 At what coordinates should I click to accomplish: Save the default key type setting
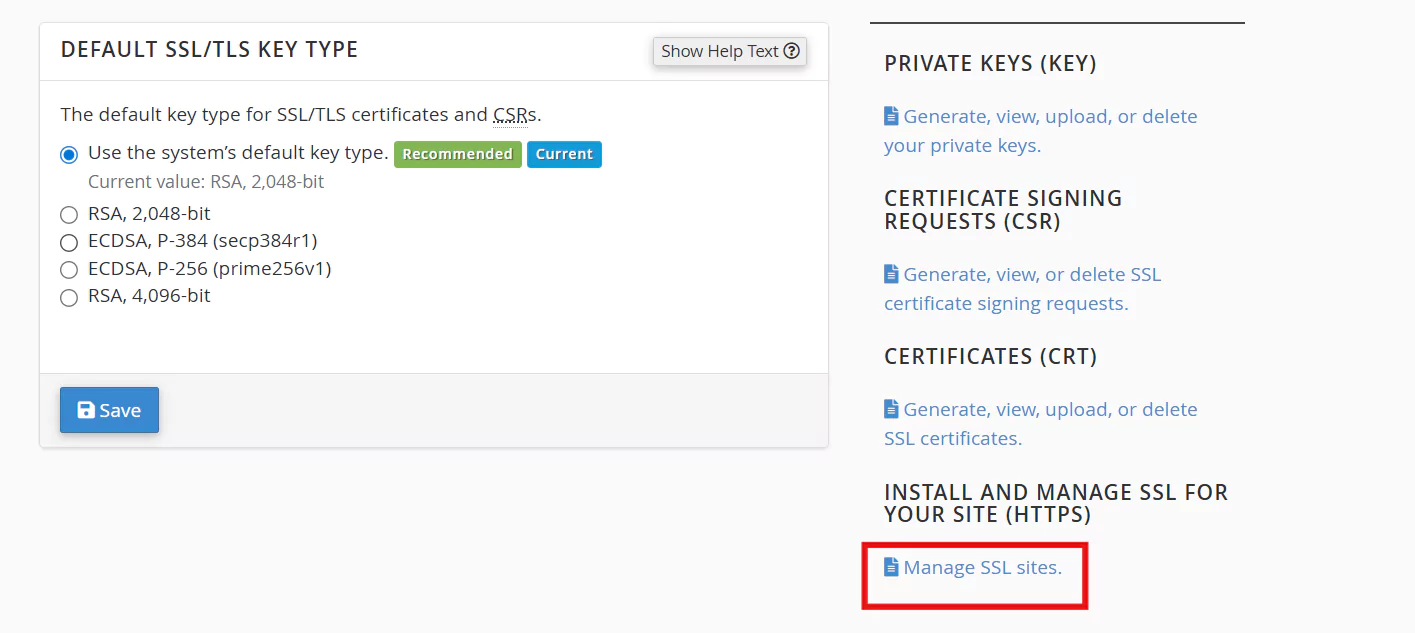[x=109, y=410]
